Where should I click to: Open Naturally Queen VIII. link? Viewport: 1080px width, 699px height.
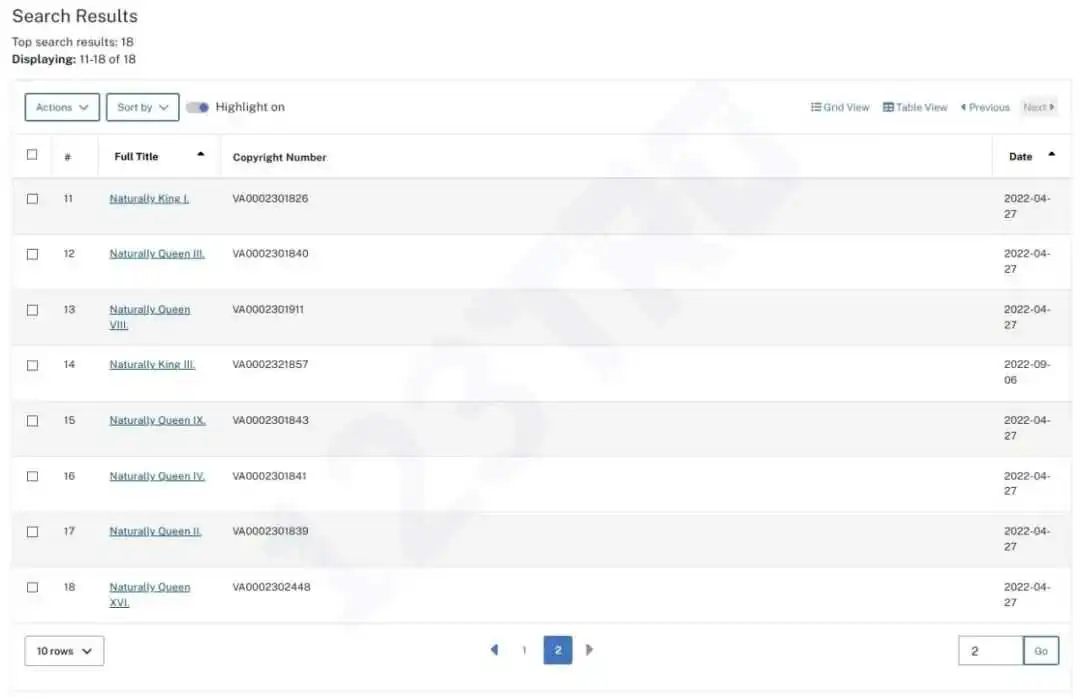[x=149, y=317]
